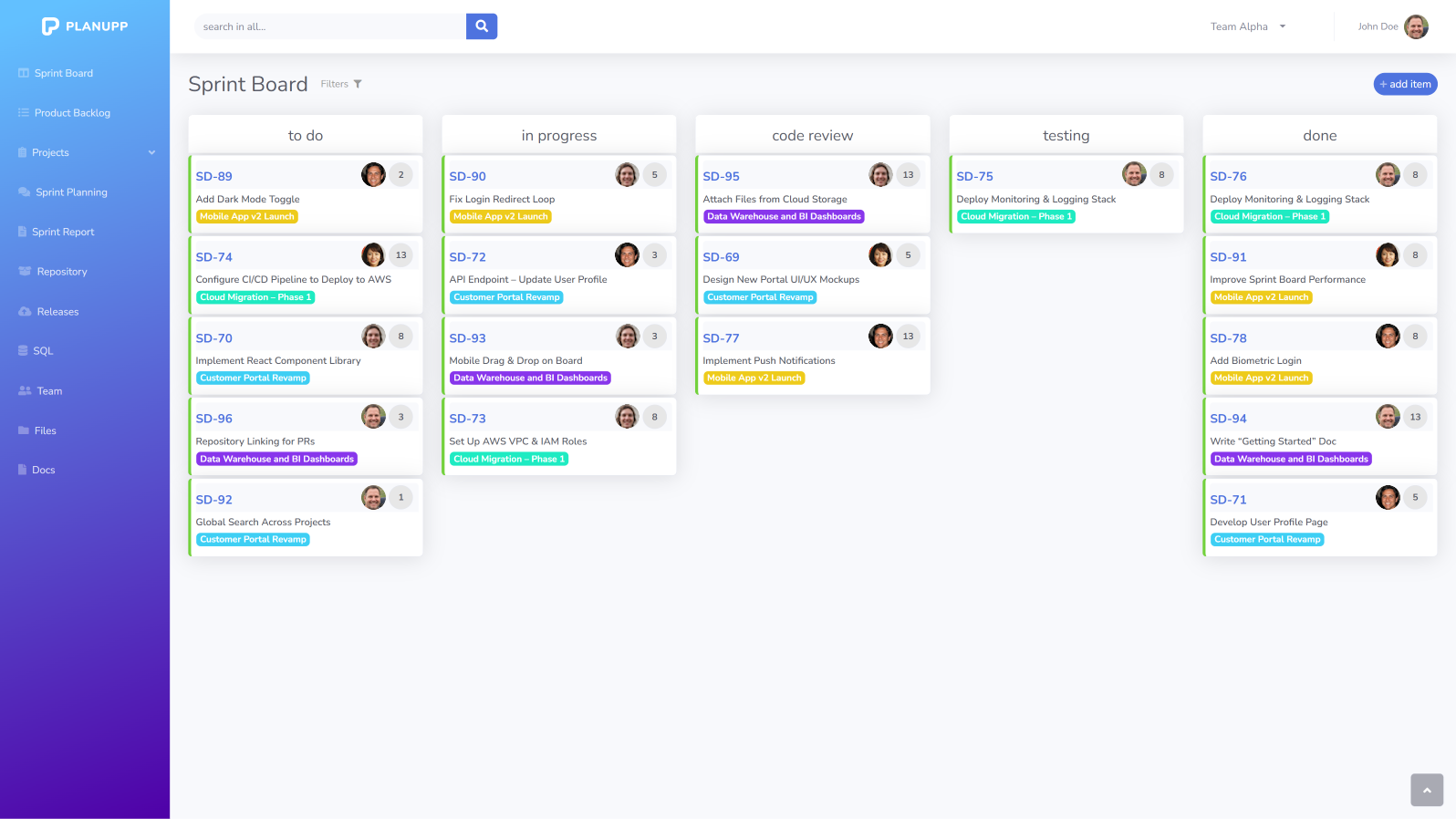Focus the search in all field
Image resolution: width=1456 pixels, height=819 pixels.
(330, 26)
